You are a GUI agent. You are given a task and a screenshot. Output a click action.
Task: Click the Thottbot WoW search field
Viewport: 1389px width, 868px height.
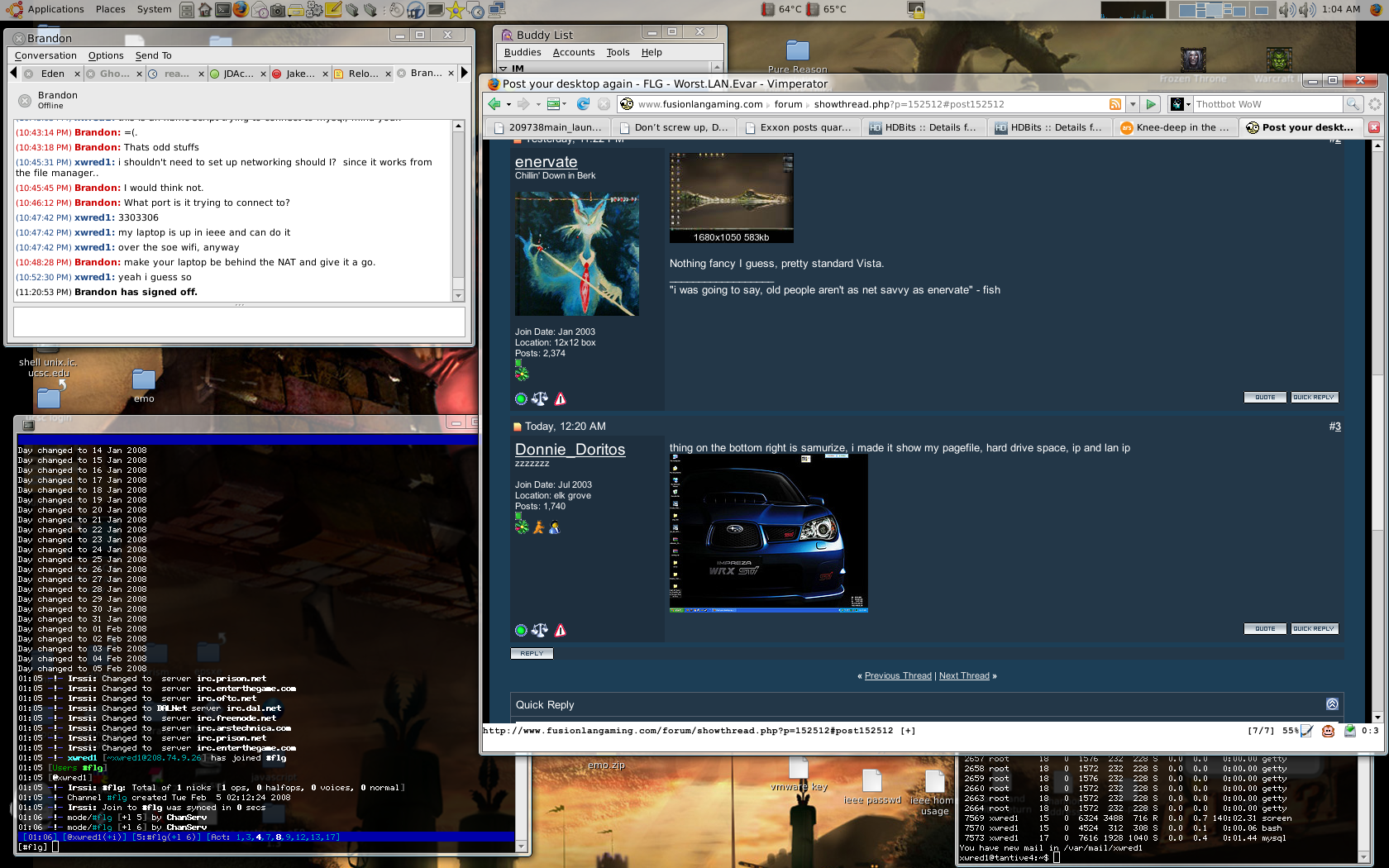1267,104
